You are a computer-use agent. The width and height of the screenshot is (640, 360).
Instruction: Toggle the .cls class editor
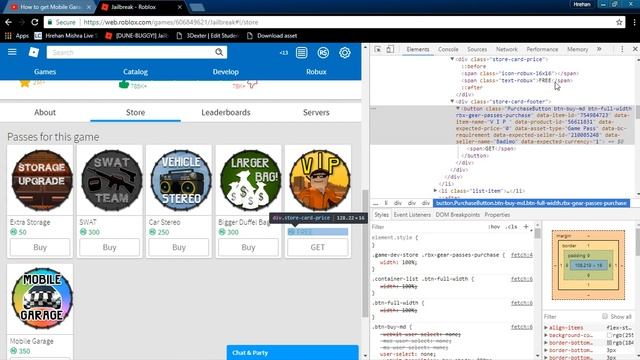pos(511,227)
